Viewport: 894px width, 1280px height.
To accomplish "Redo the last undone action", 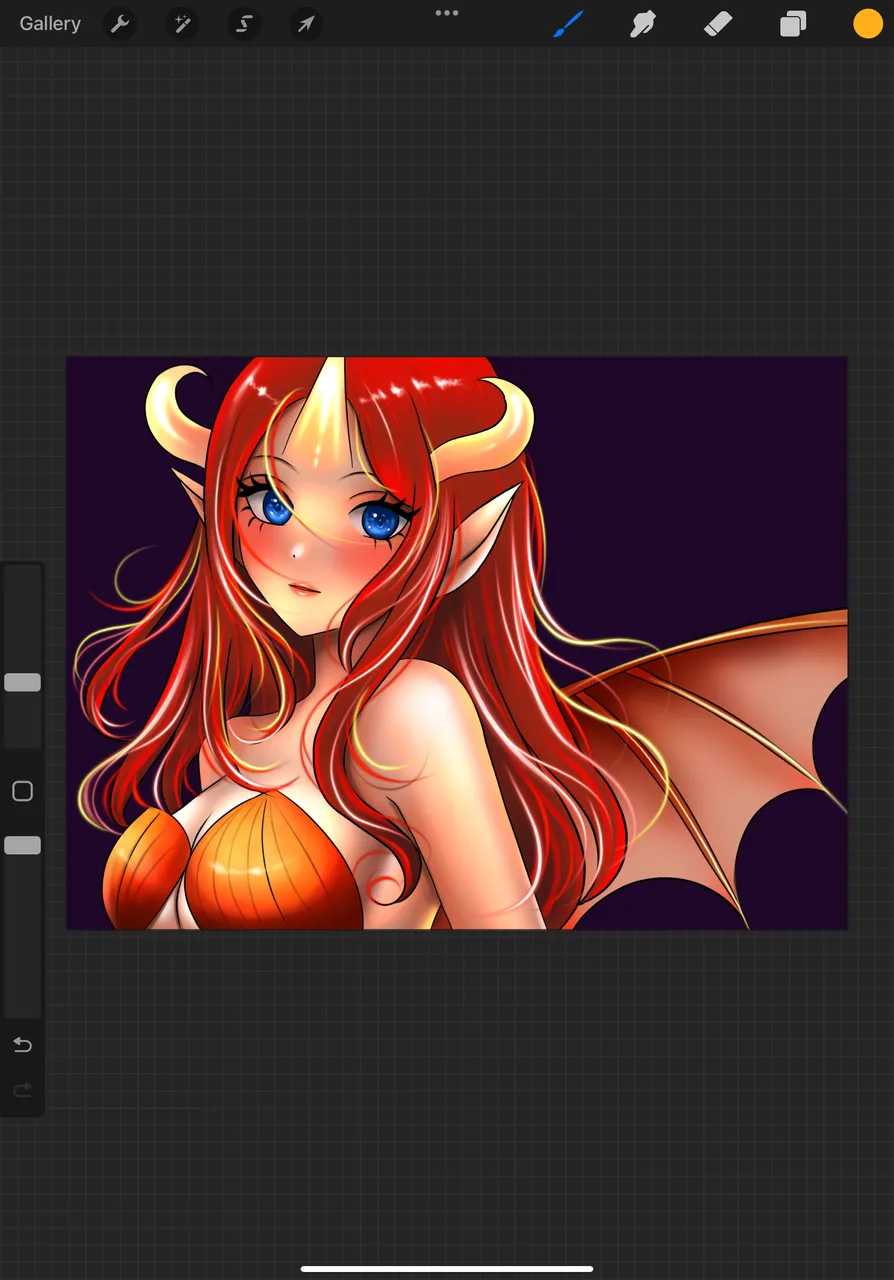I will (22, 1090).
